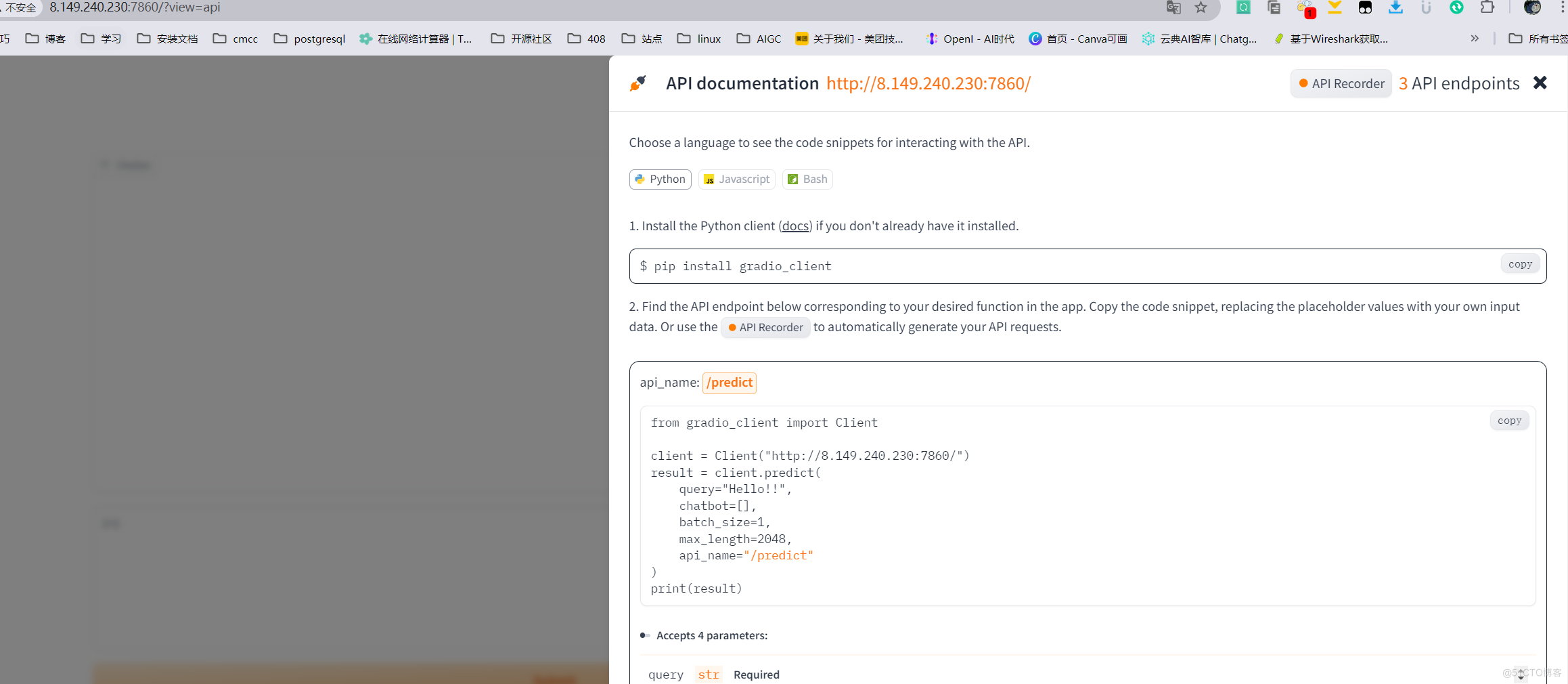
Task: Open the gray copy-pages extension icon
Action: [1274, 7]
